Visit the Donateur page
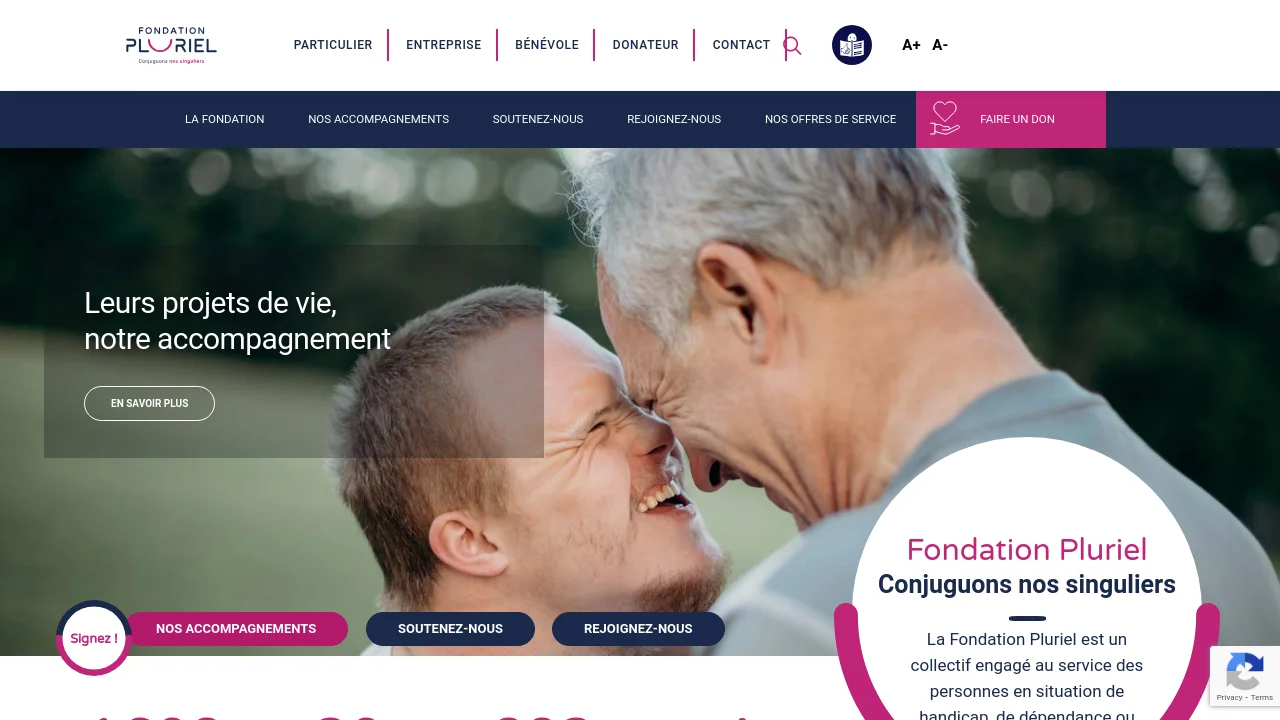Screen dimensions: 1280x720 (x=646, y=45)
